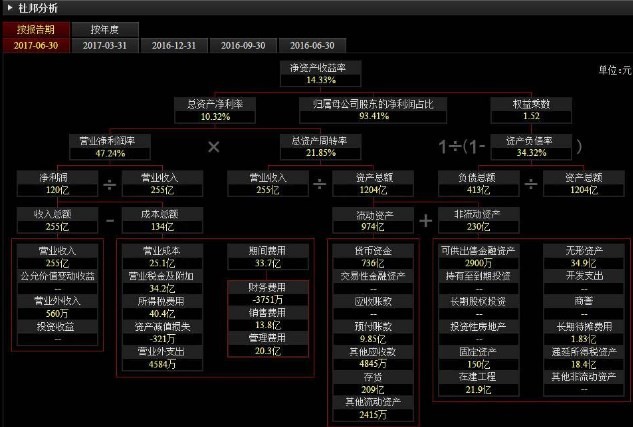Click the 营业净利润率 47.24% box

110,147
